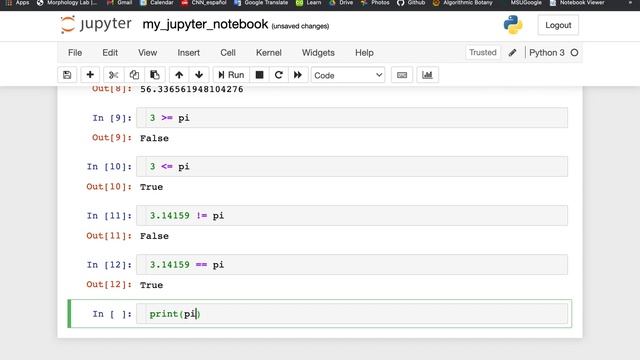The image size is (640, 360).
Task: Open the Github bookmark
Action: point(411,3)
